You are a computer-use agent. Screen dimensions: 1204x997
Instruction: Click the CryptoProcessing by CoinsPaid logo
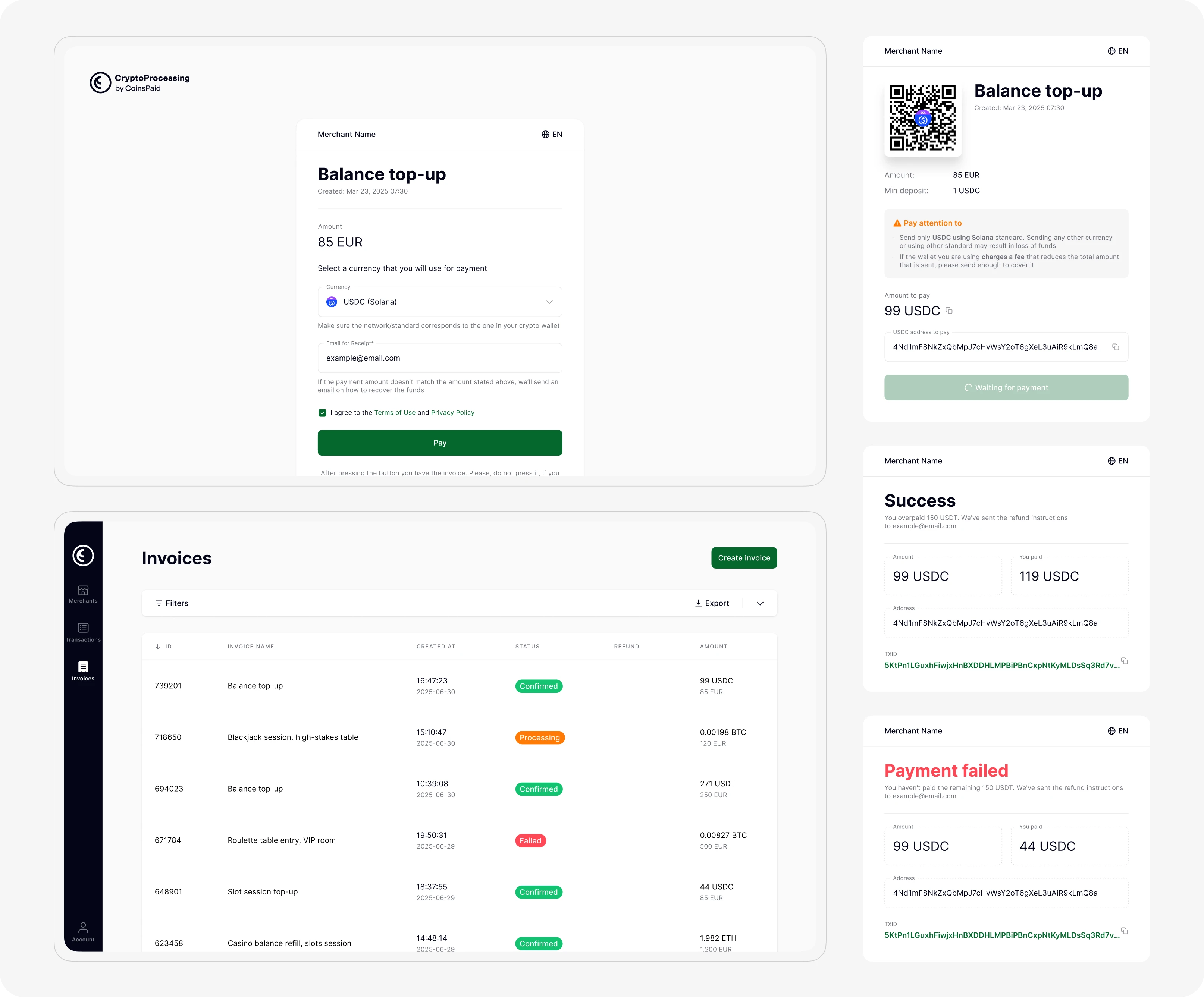pyautogui.click(x=140, y=82)
